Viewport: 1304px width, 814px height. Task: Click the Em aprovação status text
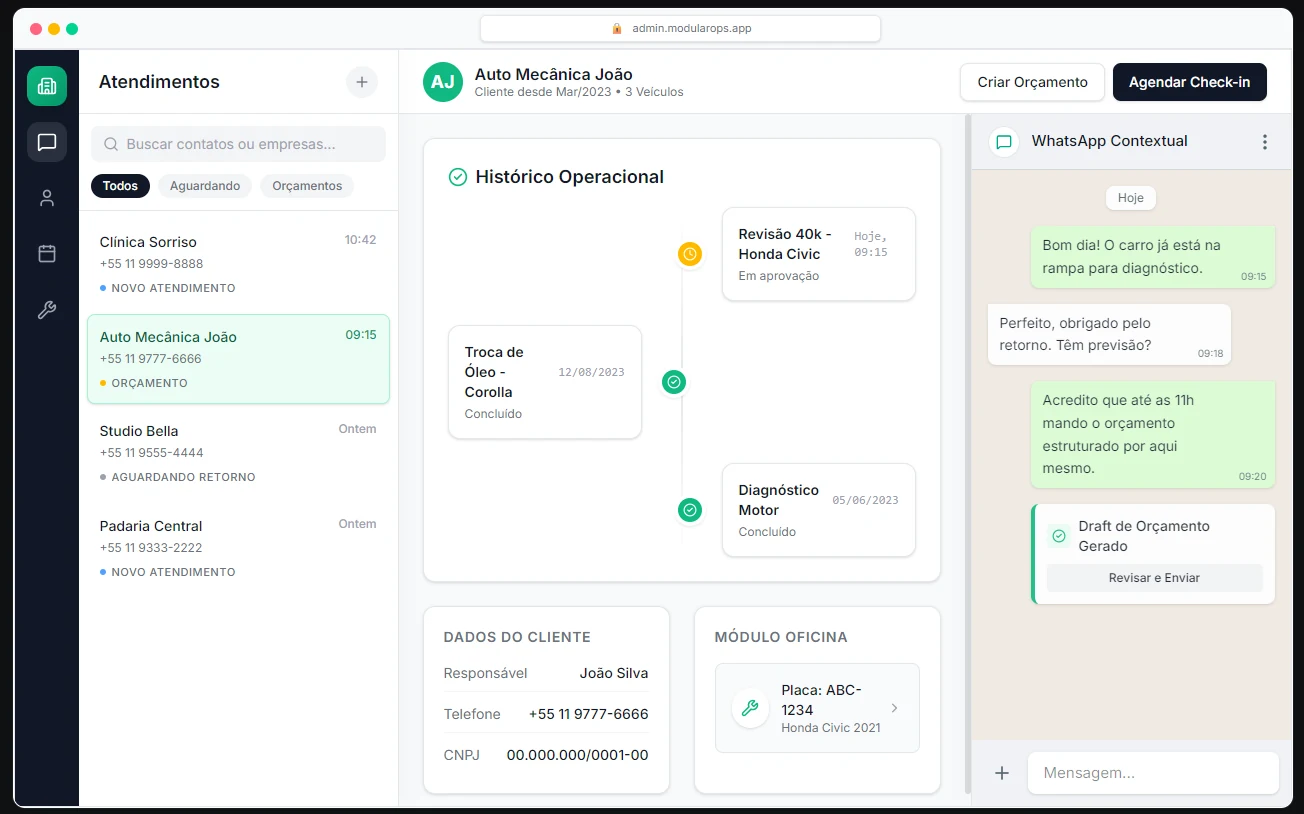(778, 276)
